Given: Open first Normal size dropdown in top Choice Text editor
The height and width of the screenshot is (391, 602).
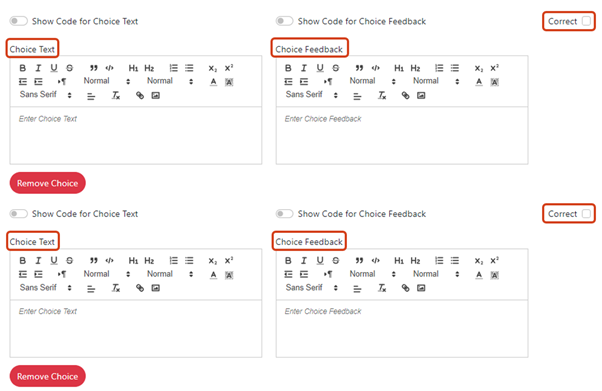Looking at the screenshot, I should pyautogui.click(x=107, y=81).
